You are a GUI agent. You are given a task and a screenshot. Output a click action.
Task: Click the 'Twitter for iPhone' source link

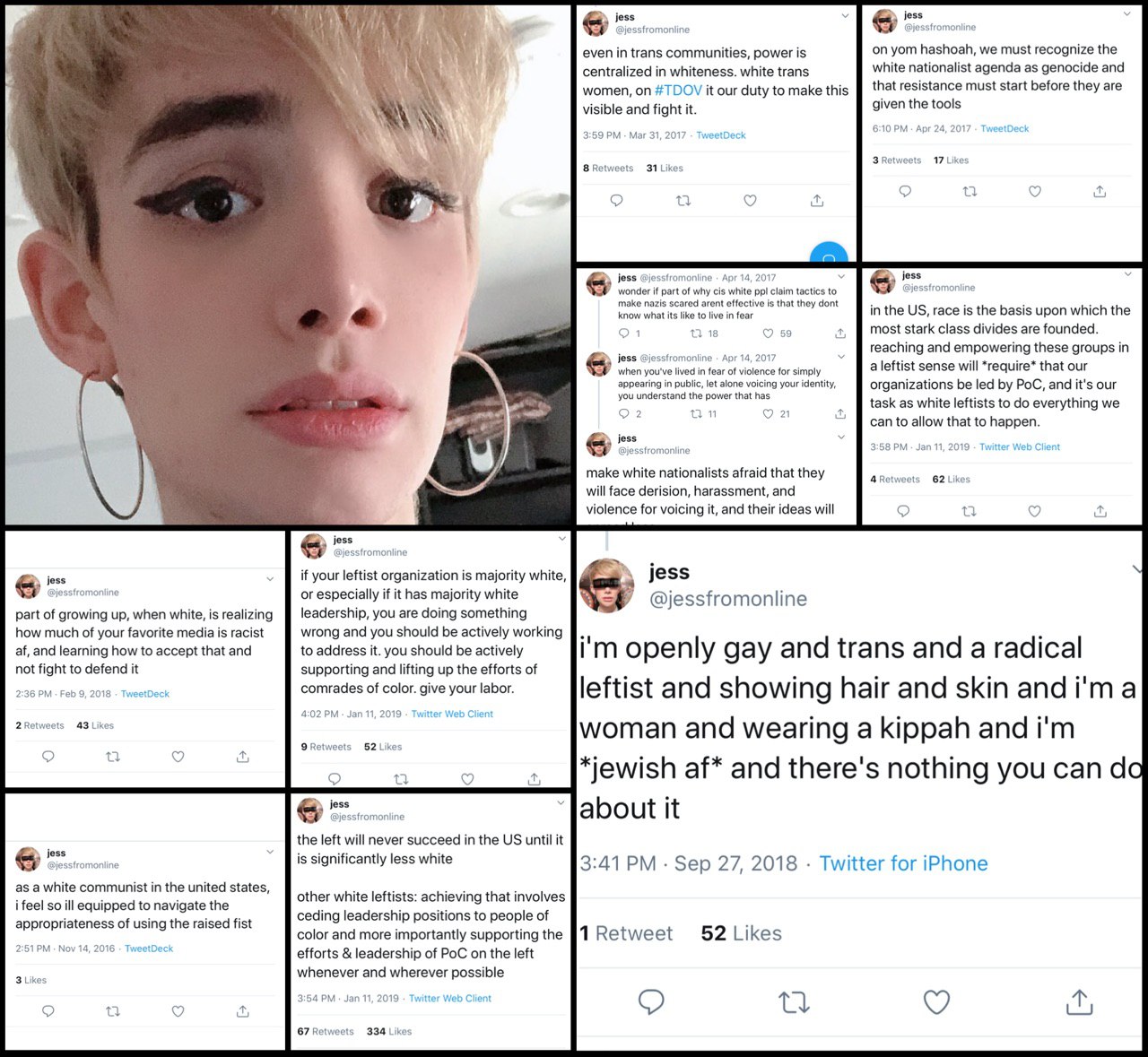(903, 863)
